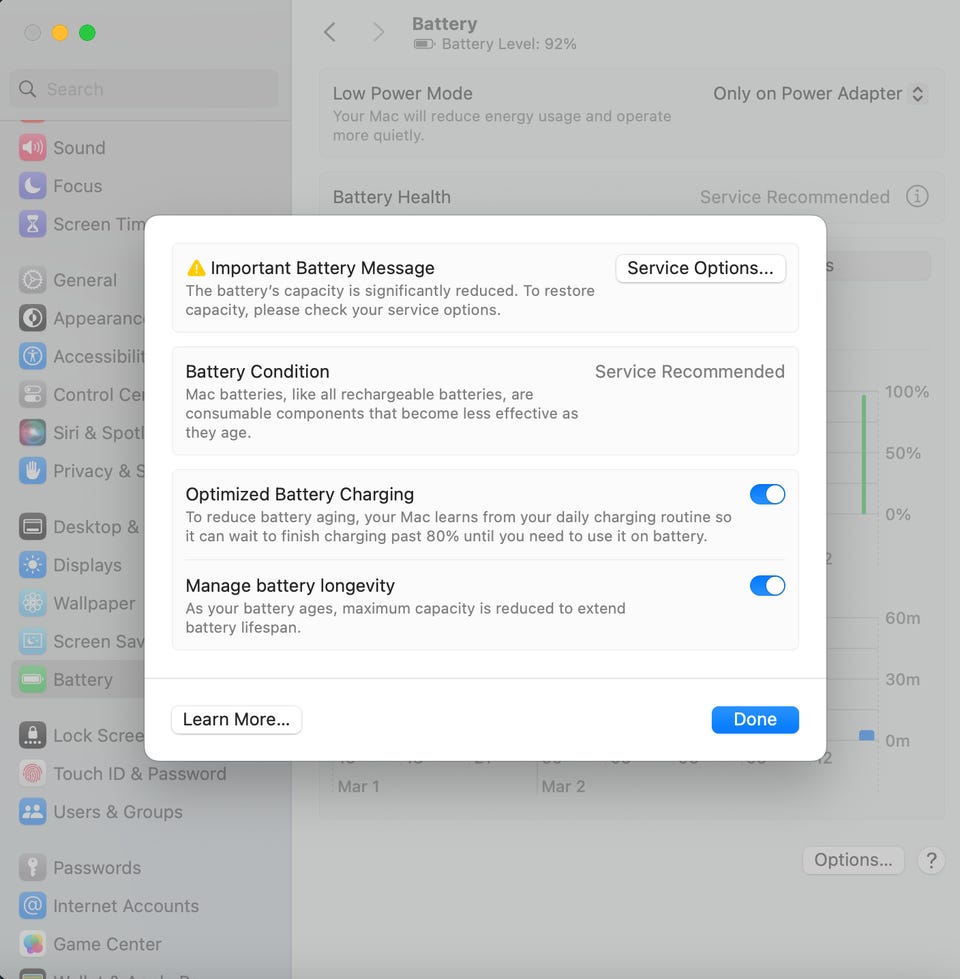
Task: Click the Internet Accounts @ icon
Action: click(x=32, y=905)
